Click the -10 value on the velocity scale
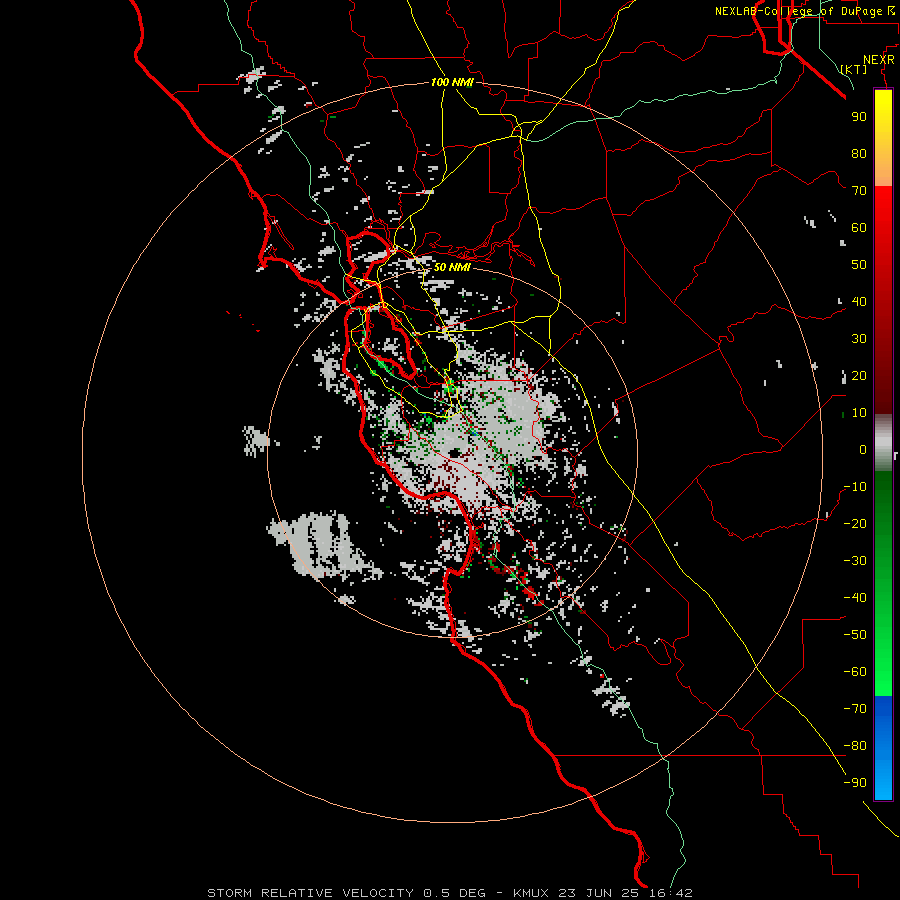Viewport: 900px width, 900px height. pos(855,487)
